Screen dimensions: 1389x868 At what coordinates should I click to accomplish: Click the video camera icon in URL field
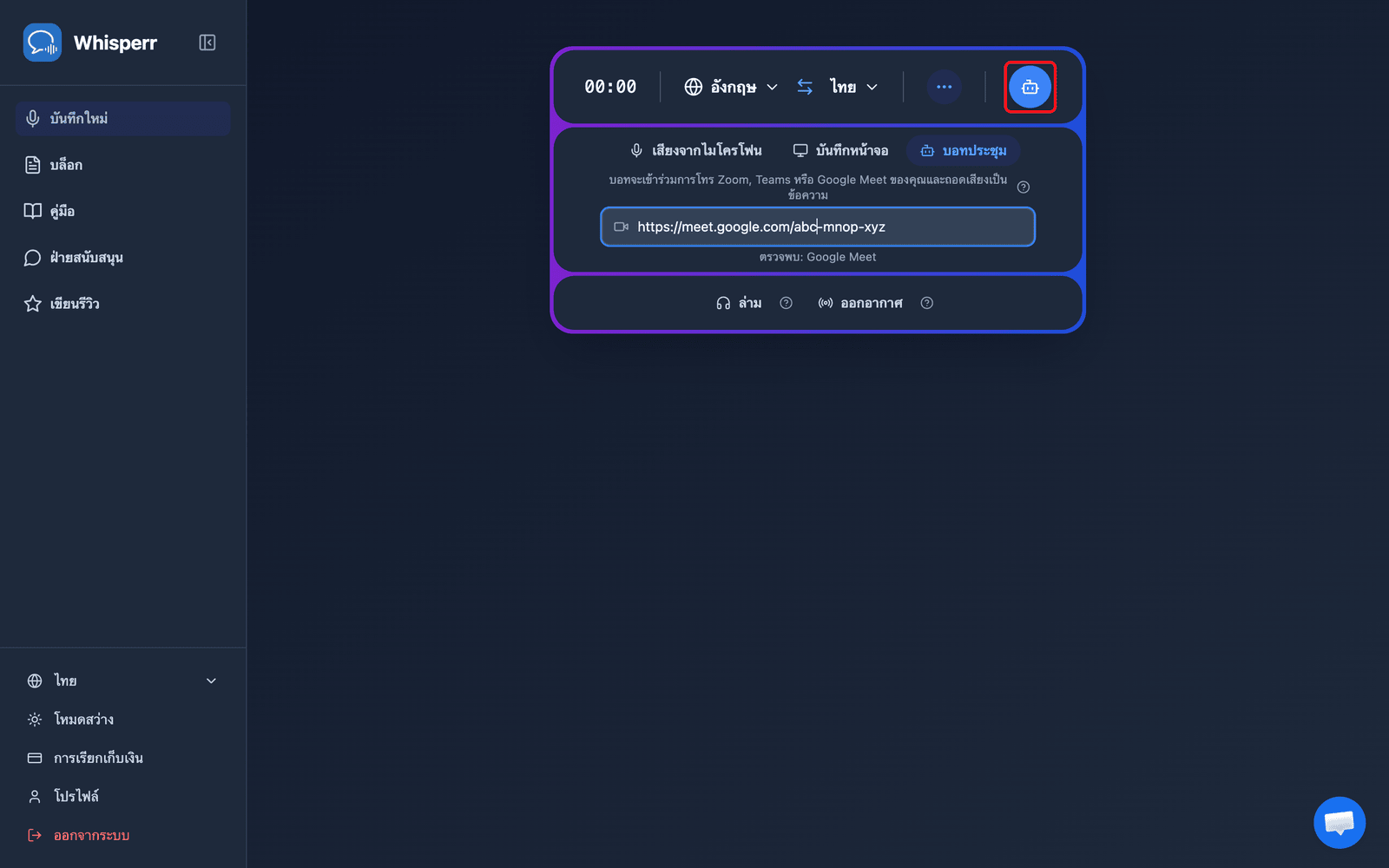pos(621,227)
